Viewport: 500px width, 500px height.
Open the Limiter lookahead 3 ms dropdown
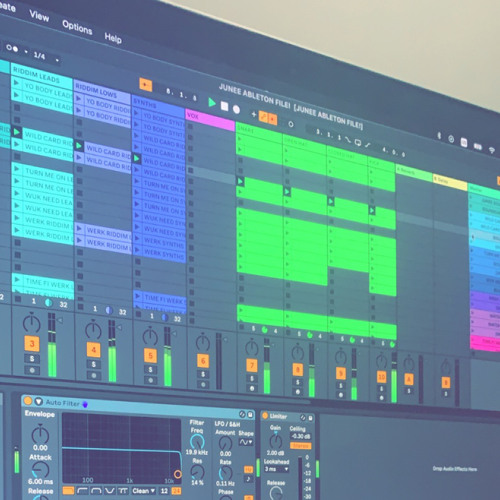[276, 469]
